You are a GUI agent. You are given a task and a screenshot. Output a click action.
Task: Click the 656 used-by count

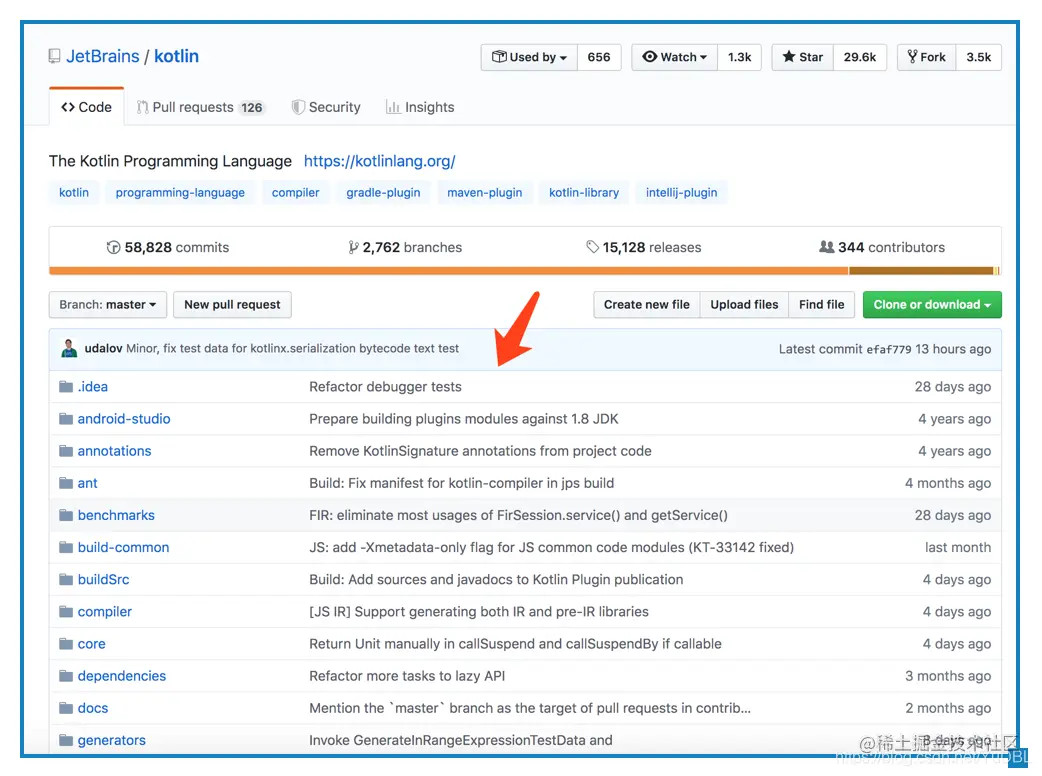pyautogui.click(x=599, y=57)
